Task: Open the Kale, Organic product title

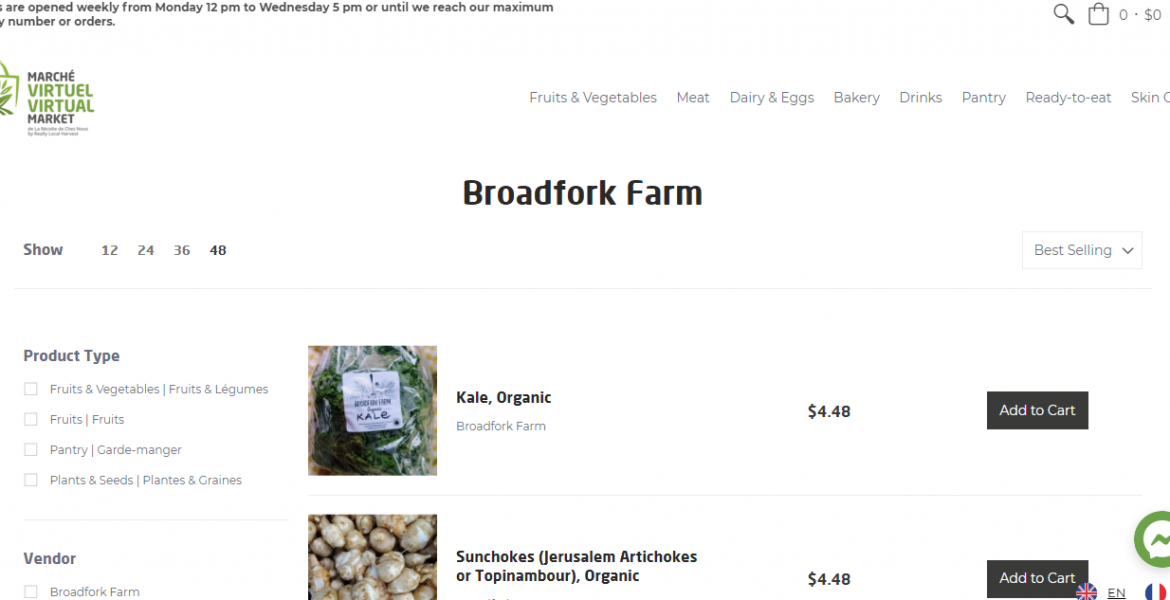Action: click(x=504, y=398)
